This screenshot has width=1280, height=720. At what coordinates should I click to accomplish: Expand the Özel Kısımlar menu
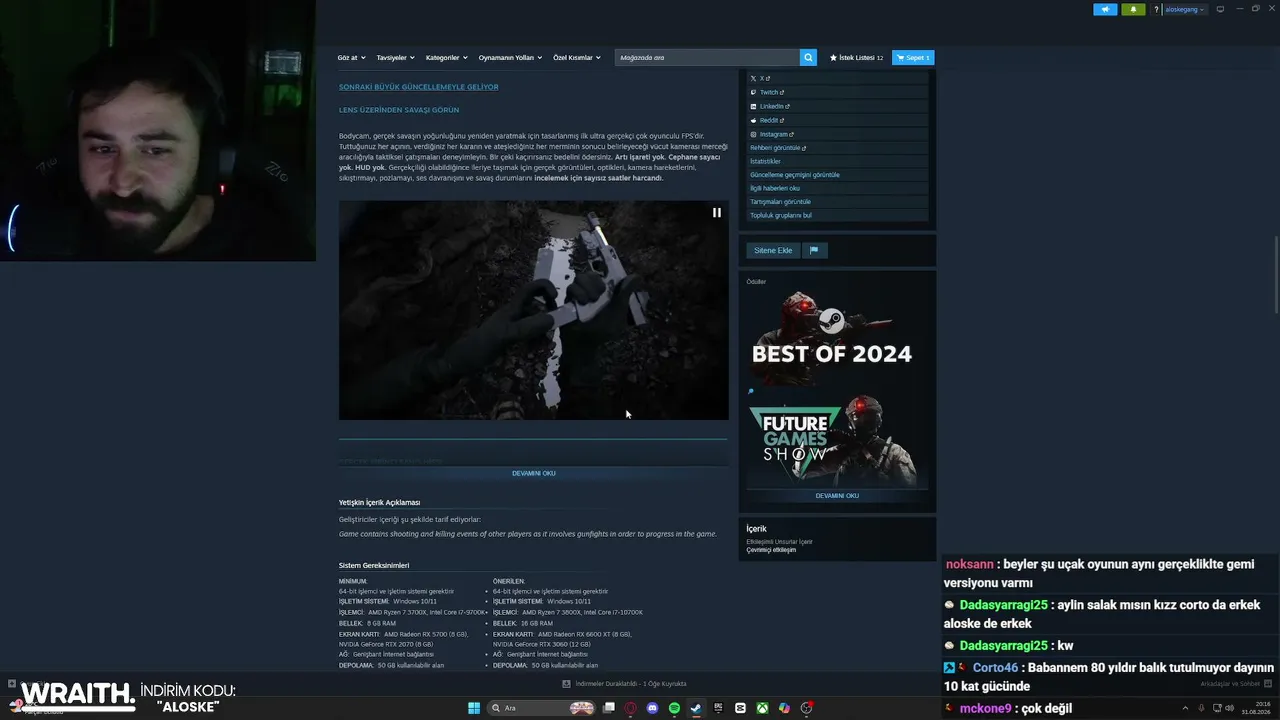click(577, 58)
